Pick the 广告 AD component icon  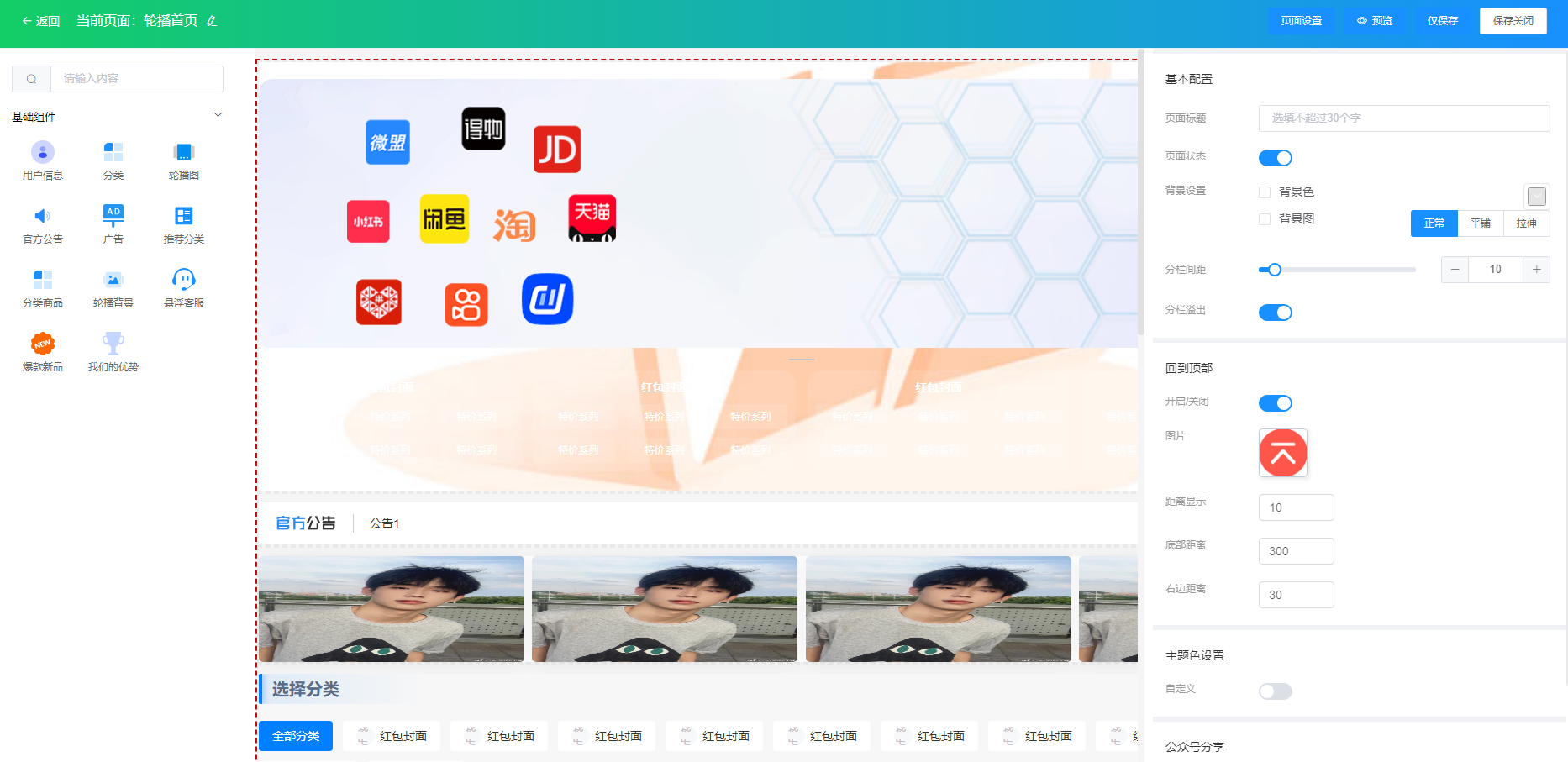coord(113,217)
